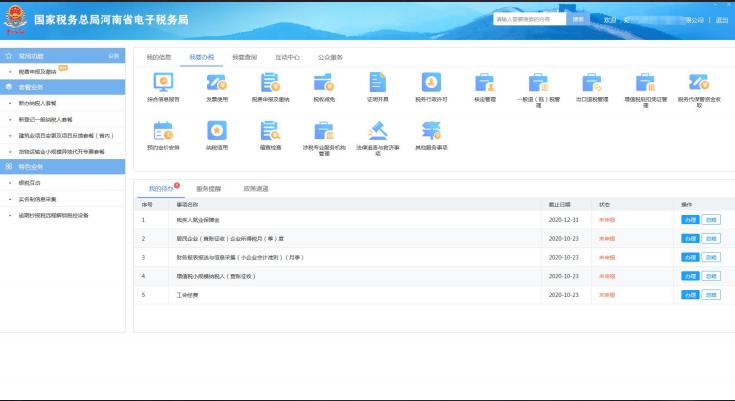
Task: Select the 服务提醒 tab
Action: tap(209, 189)
